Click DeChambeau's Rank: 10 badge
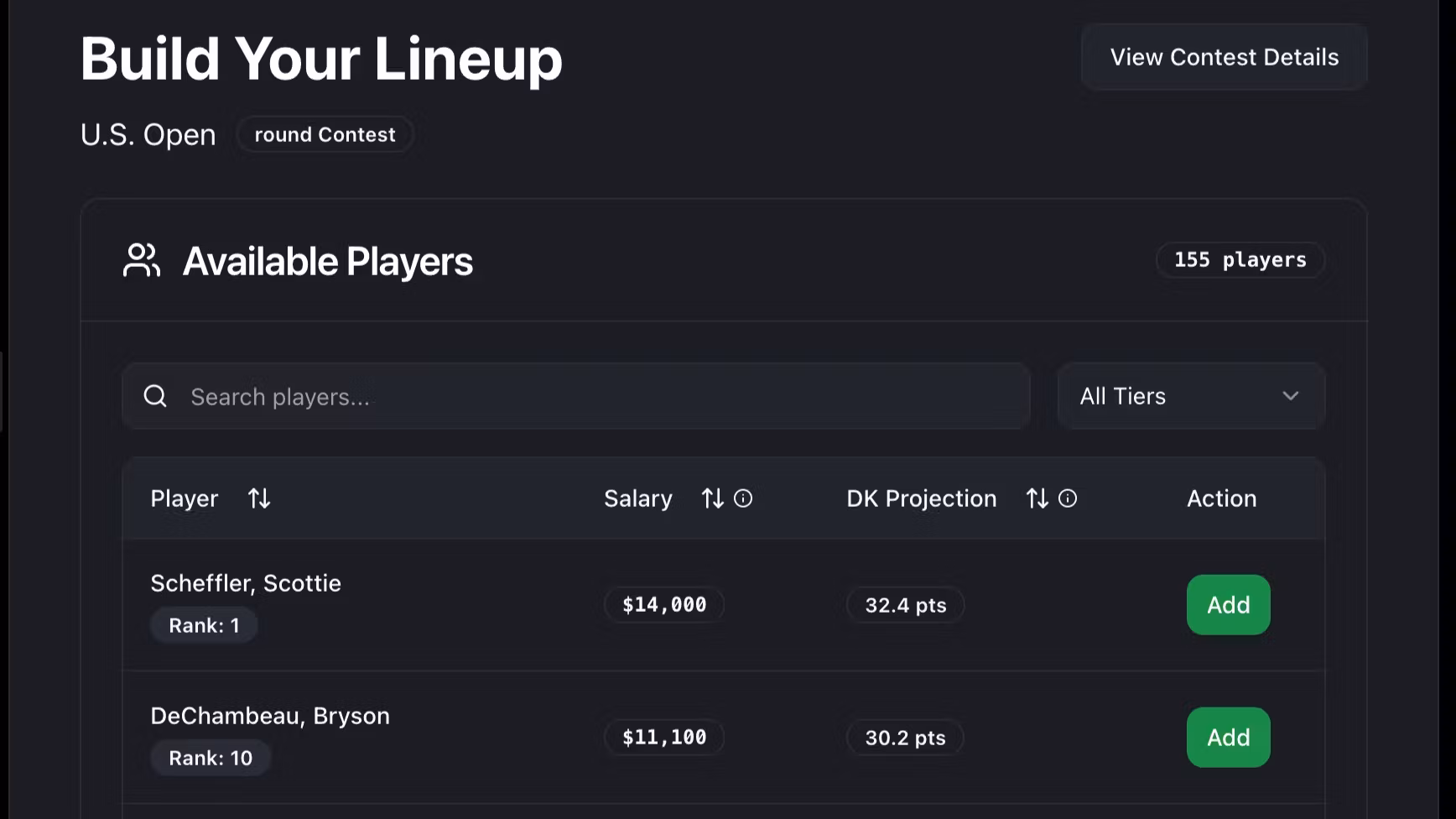Screen dimensions: 1456x819 click(211, 759)
